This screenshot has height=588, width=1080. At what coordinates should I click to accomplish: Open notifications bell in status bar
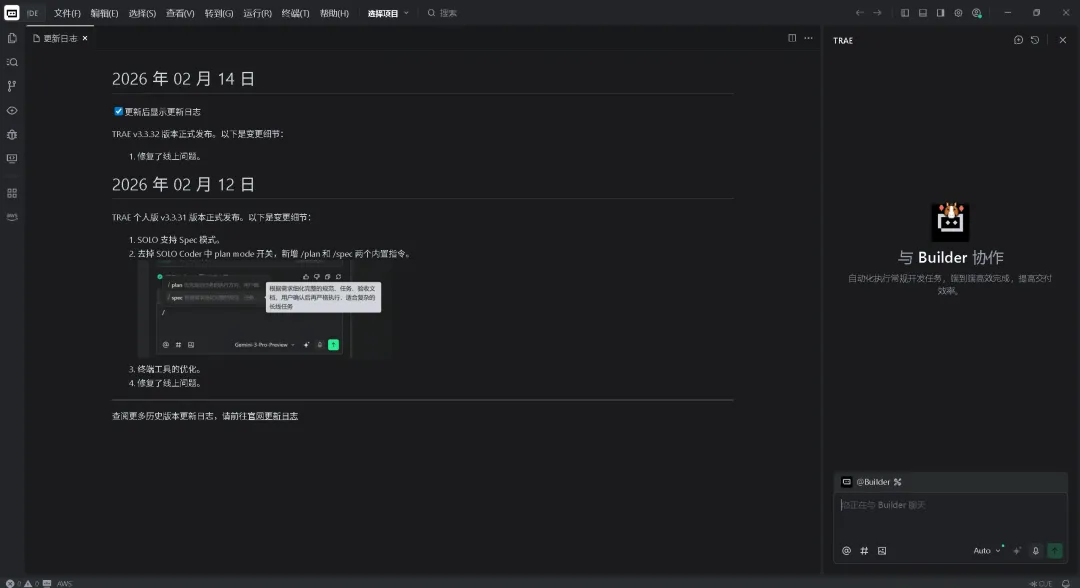click(x=1066, y=583)
